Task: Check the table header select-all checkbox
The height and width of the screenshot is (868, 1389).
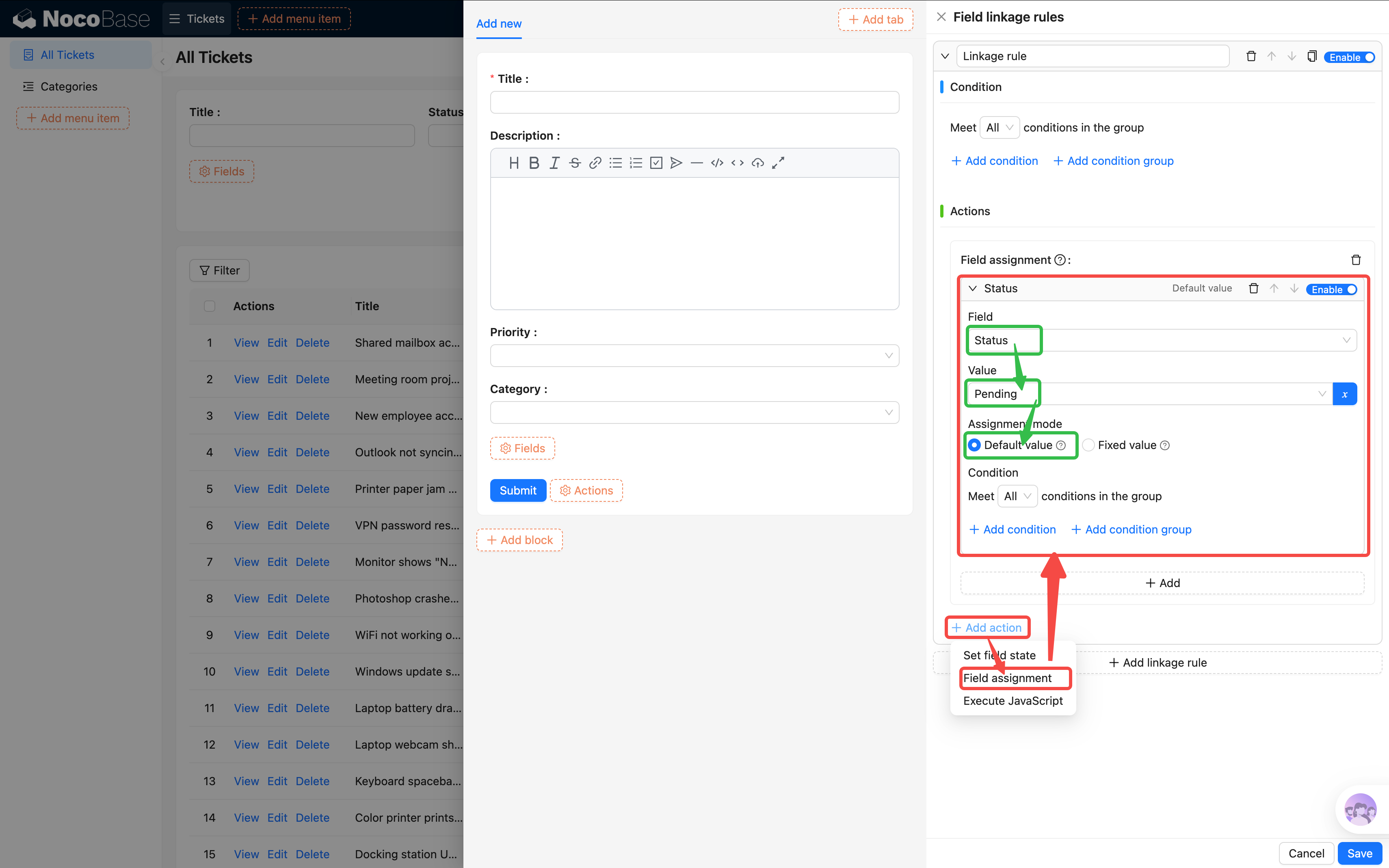Action: click(x=210, y=306)
